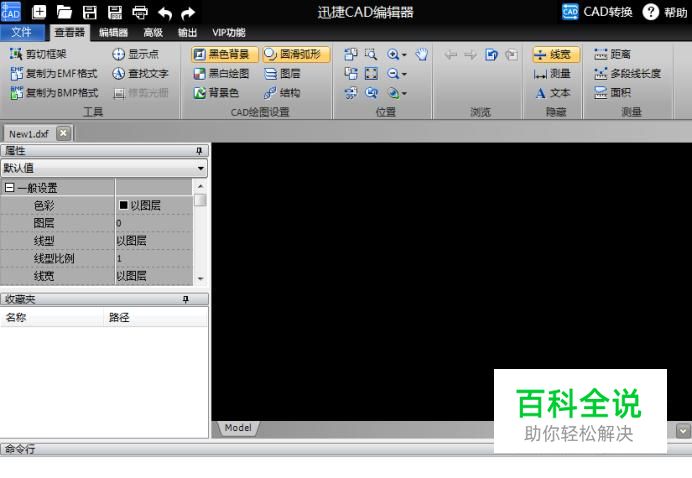692x478 pixels.
Task: Click the Print icon in title bar
Action: (140, 12)
